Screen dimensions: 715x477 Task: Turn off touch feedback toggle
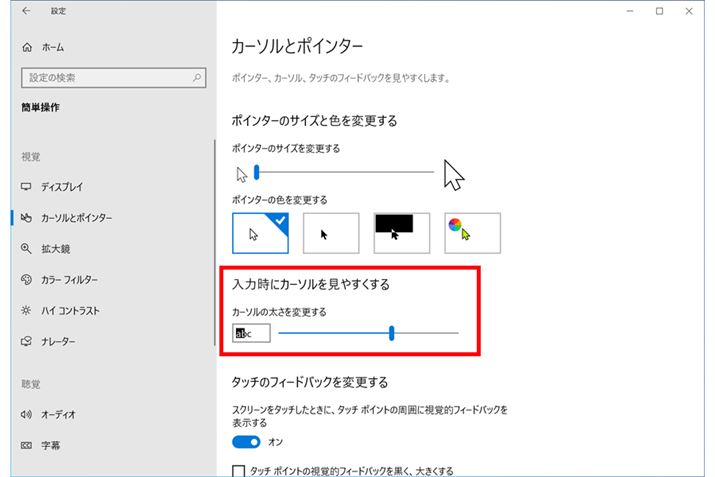click(x=246, y=442)
